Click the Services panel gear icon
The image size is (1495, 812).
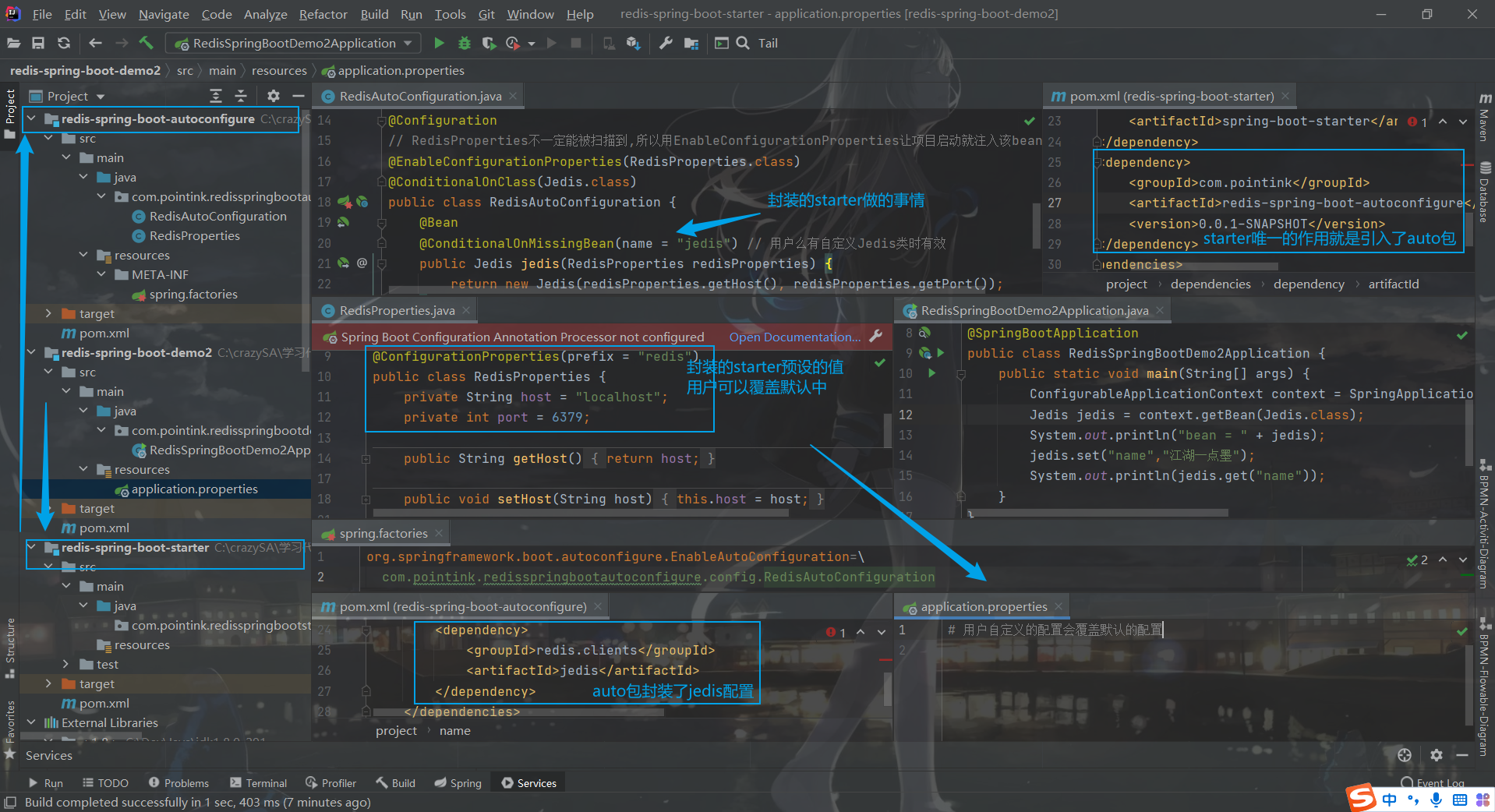(1437, 754)
